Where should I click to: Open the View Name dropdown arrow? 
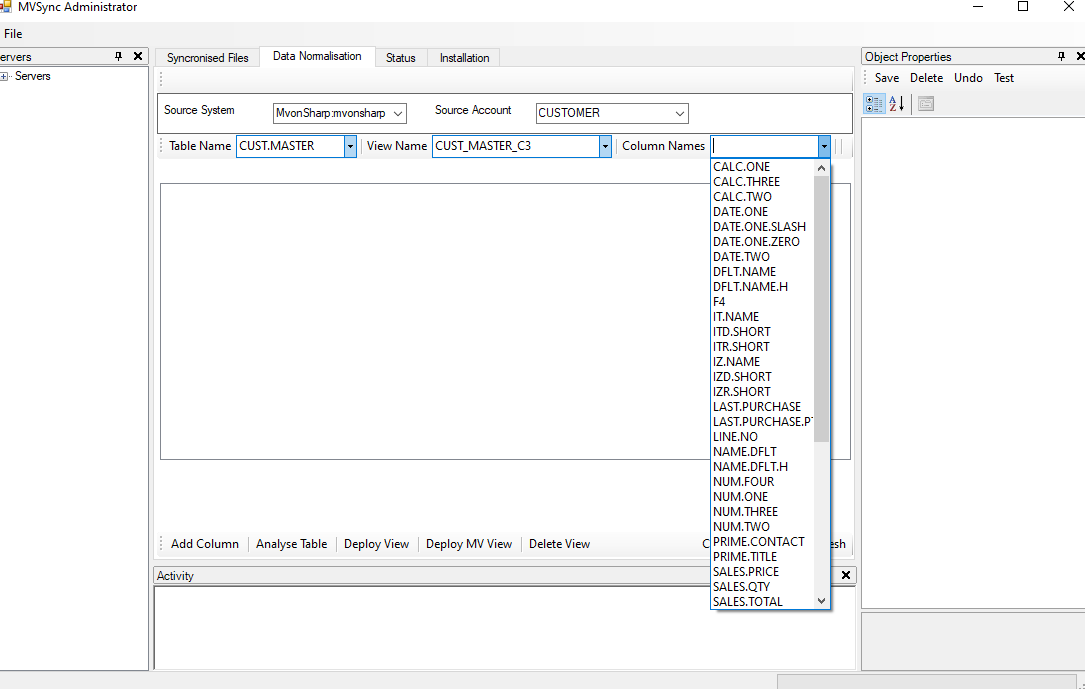pos(605,147)
